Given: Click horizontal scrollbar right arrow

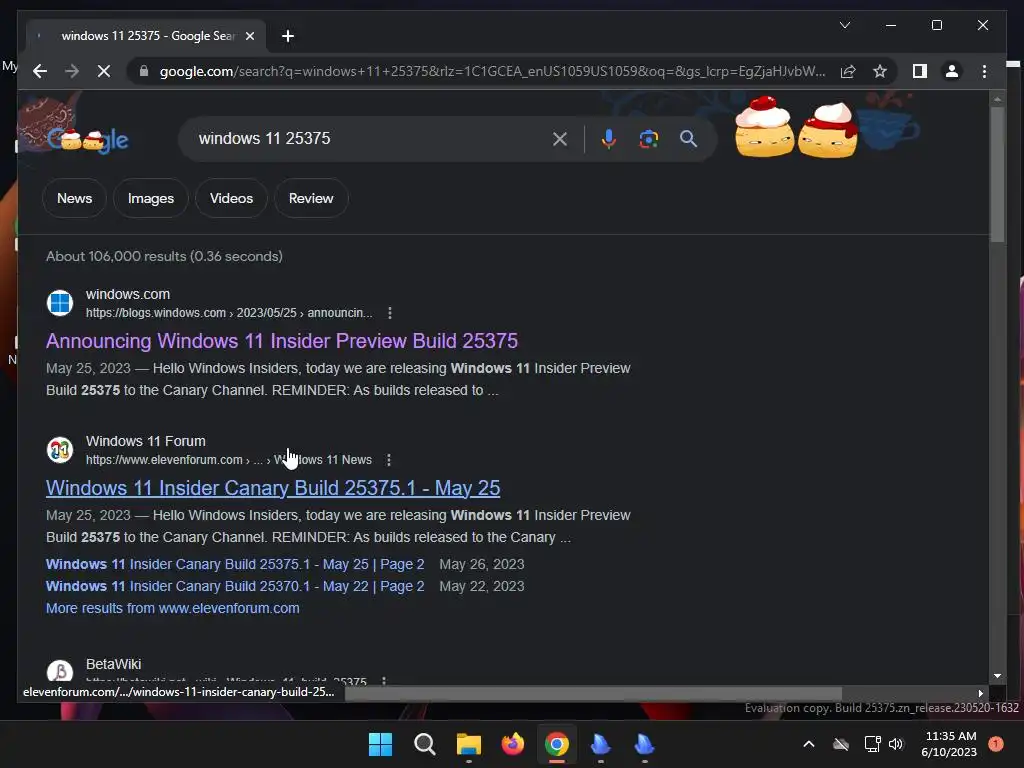Looking at the screenshot, I should coord(980,693).
